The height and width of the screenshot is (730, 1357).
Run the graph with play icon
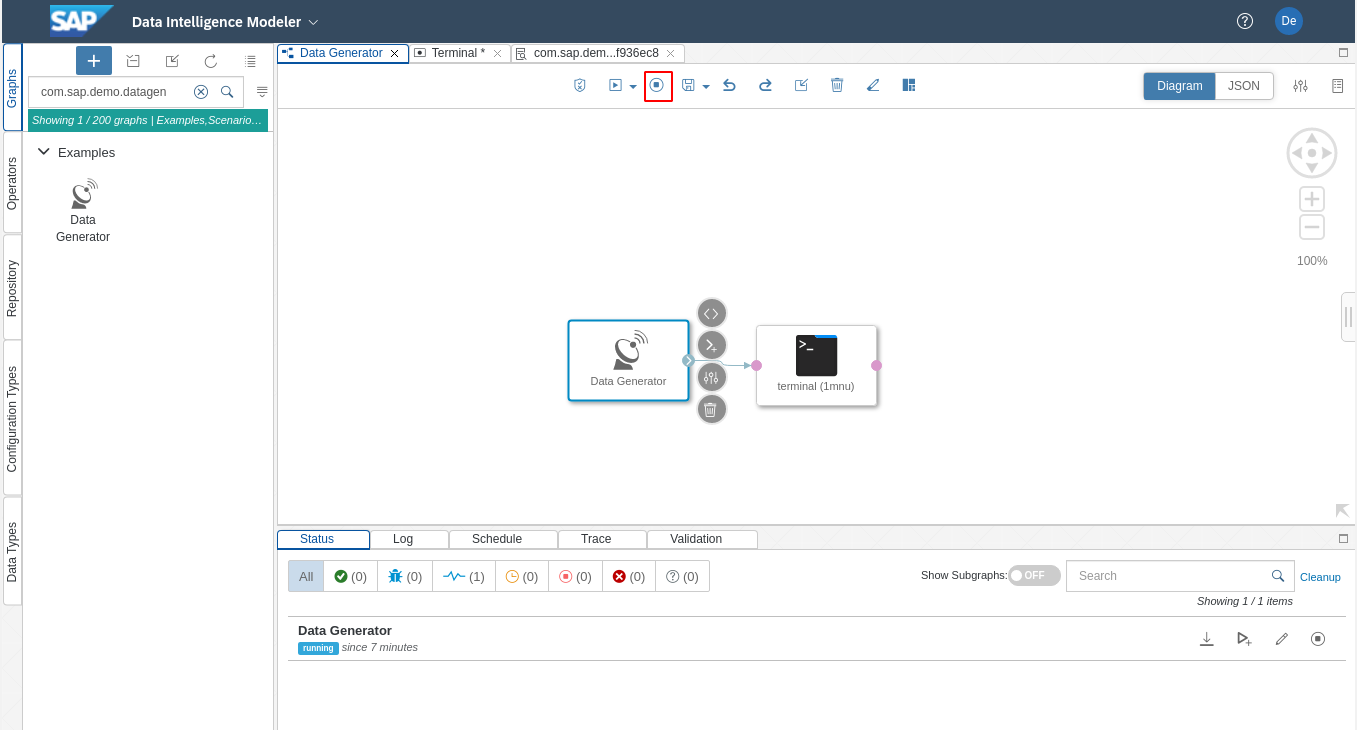(x=616, y=86)
